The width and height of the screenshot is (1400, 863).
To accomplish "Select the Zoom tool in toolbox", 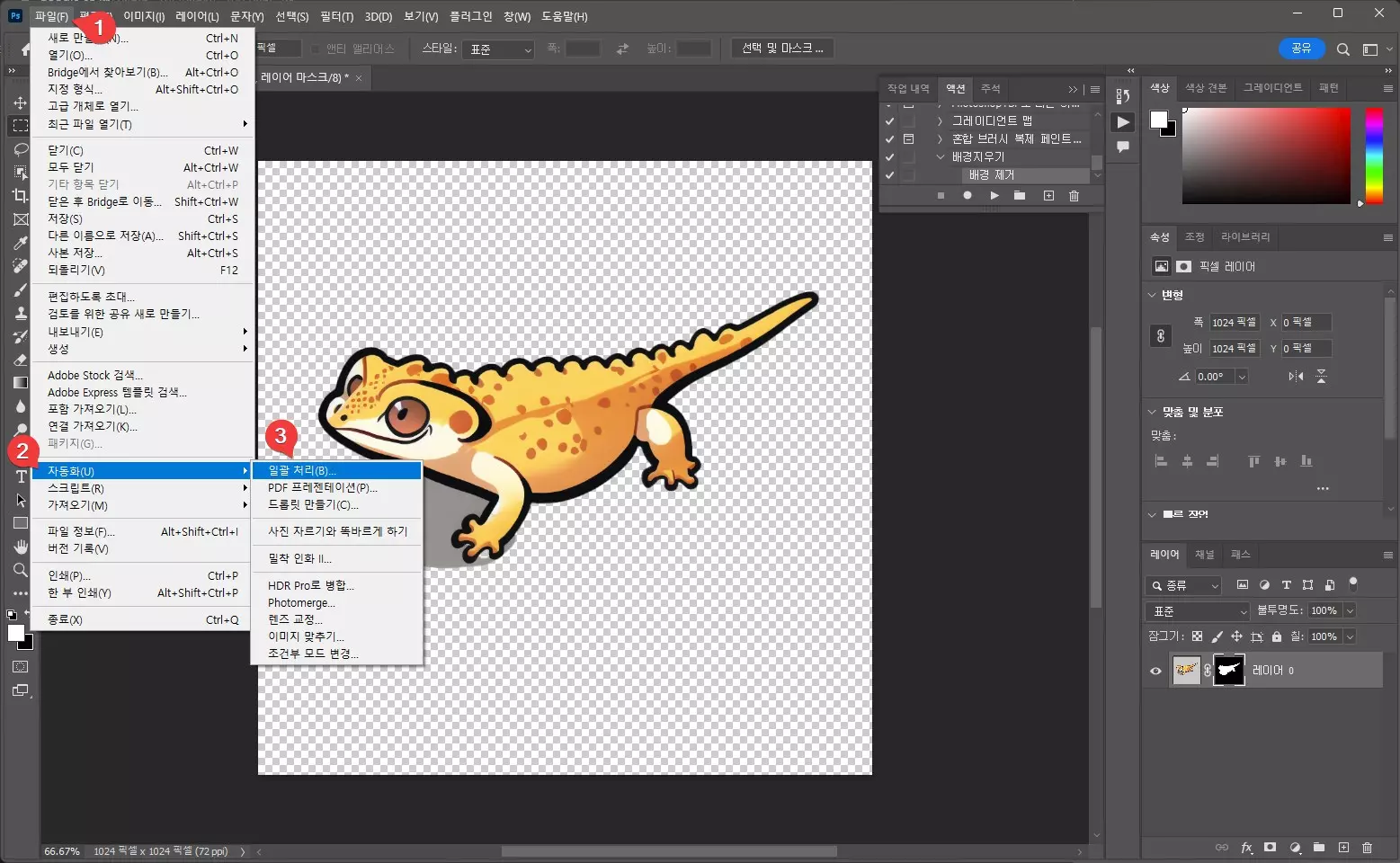I will tap(20, 570).
